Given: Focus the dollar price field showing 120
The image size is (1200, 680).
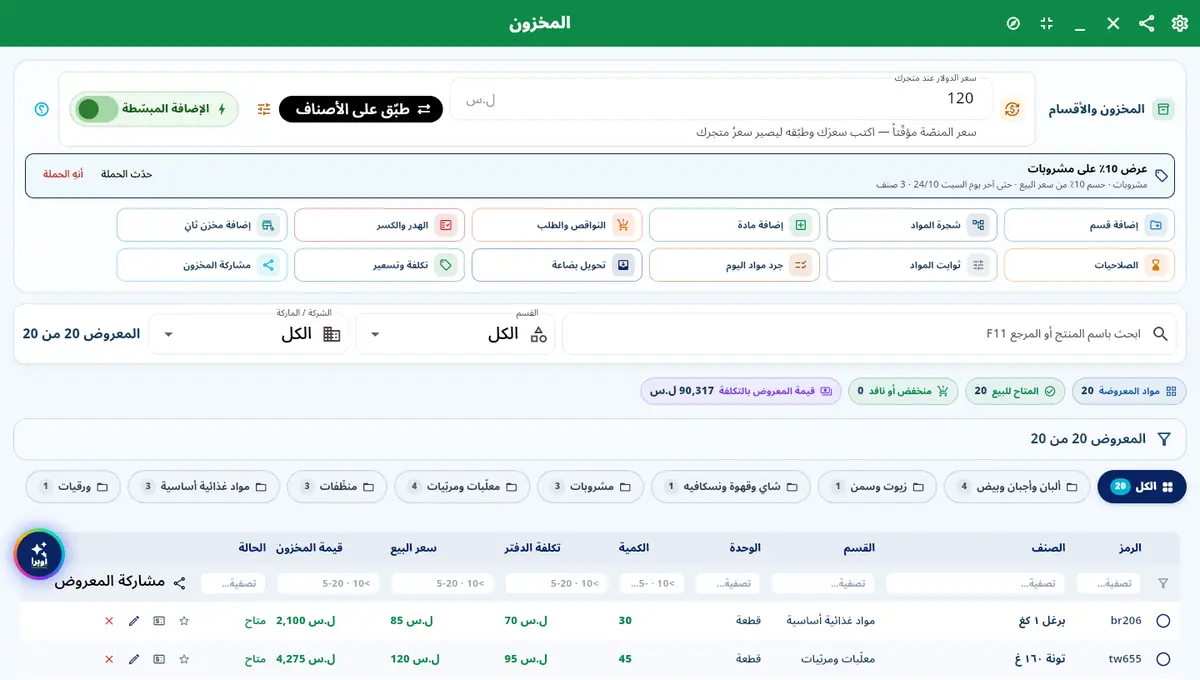Looking at the screenshot, I should click(721, 99).
